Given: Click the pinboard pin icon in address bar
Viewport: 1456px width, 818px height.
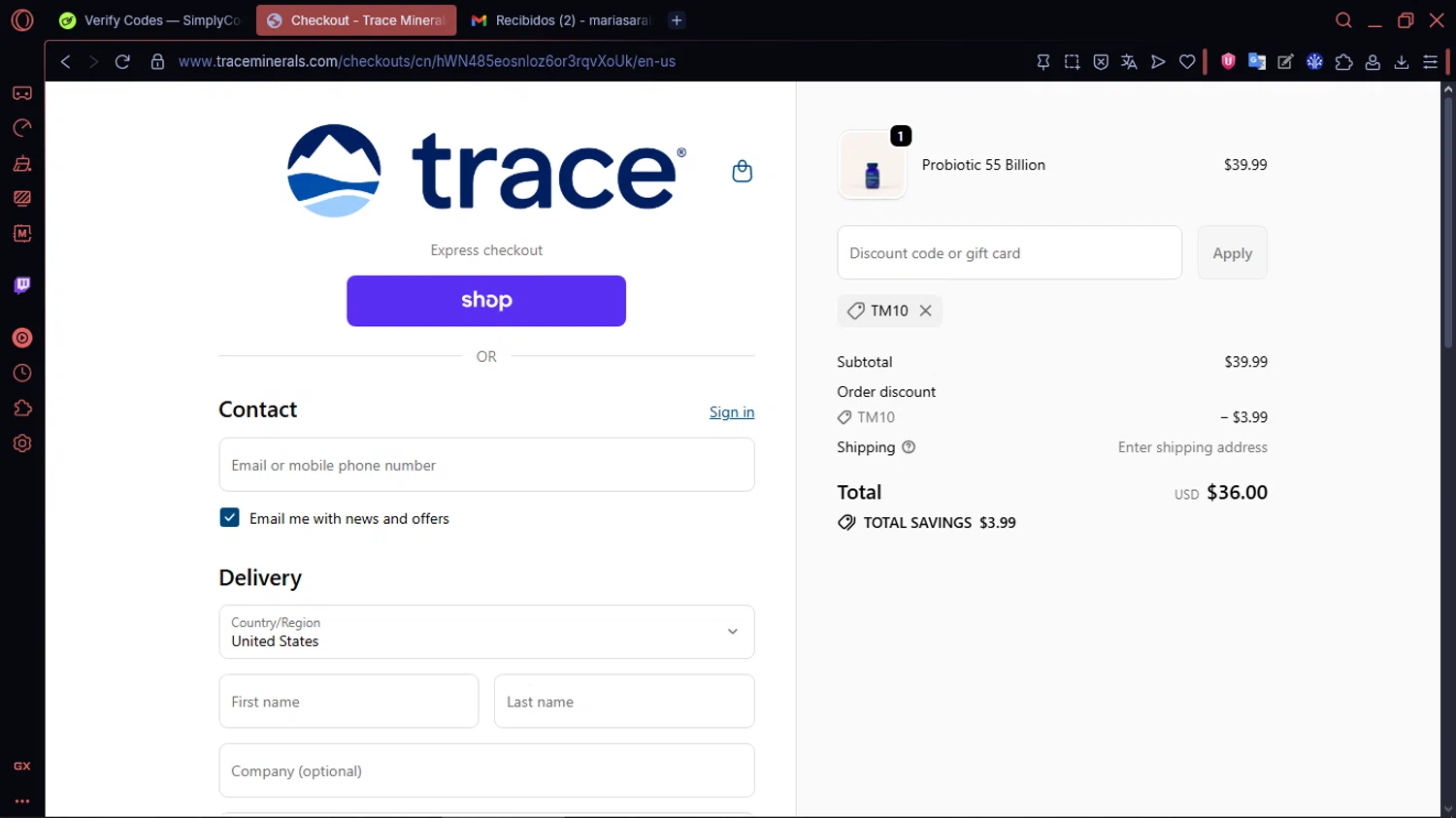Looking at the screenshot, I should (x=1043, y=61).
